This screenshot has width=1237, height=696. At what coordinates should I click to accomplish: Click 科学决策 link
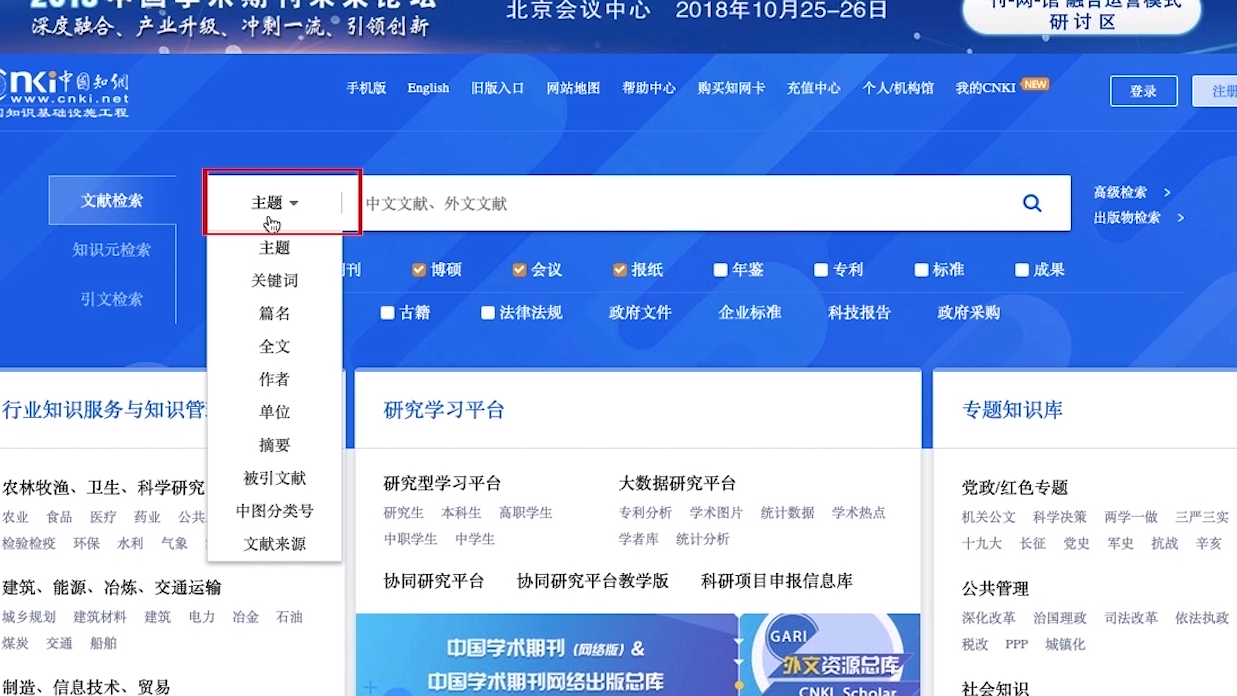point(1060,517)
